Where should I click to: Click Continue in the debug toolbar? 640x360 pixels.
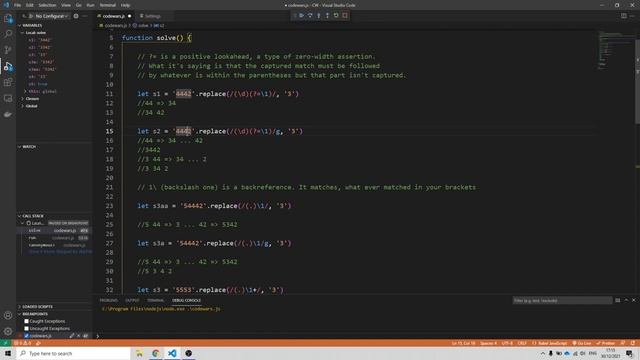point(302,16)
